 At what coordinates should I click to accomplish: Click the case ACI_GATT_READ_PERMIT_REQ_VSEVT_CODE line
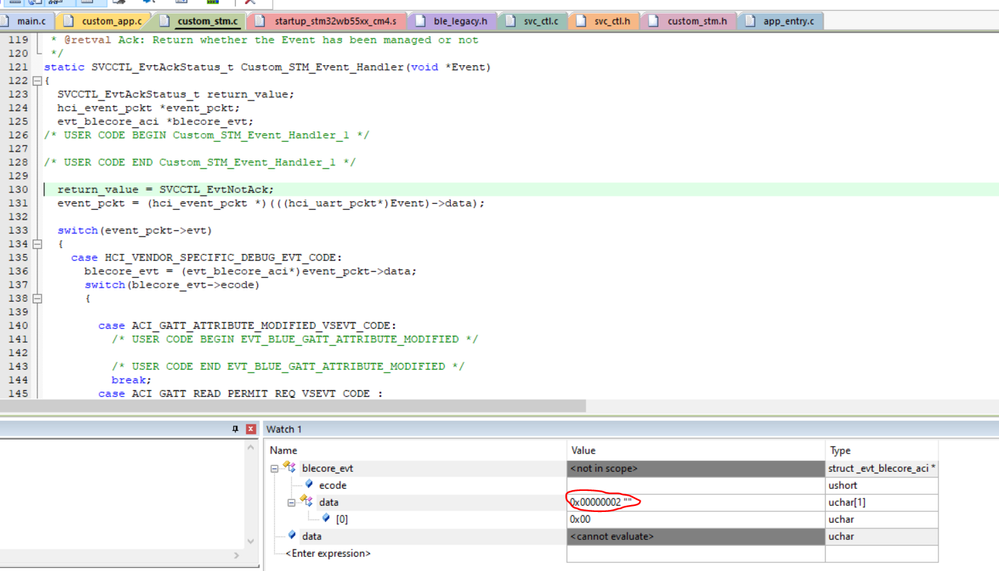coord(241,393)
